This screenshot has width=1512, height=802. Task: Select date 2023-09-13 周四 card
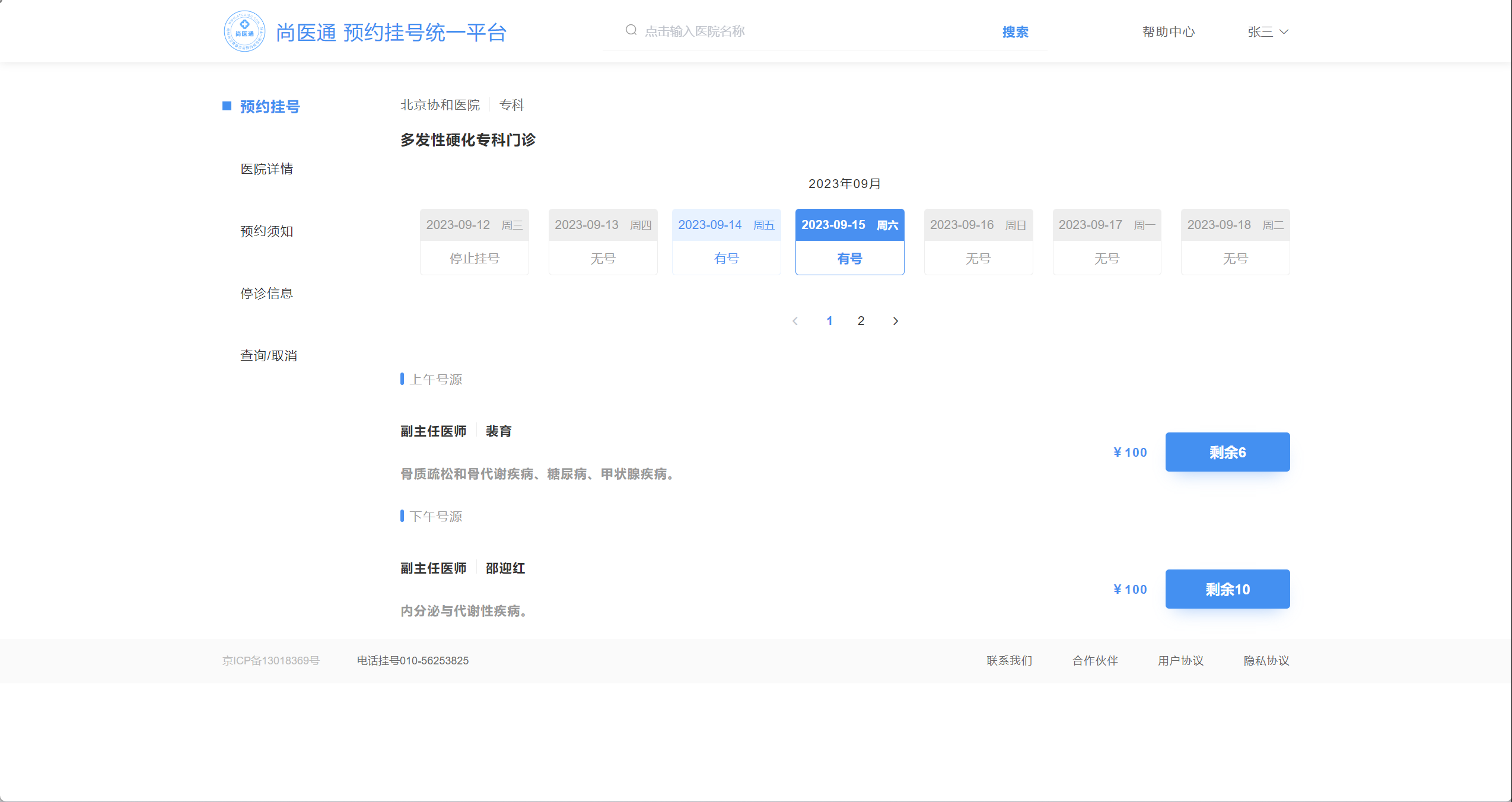point(603,242)
